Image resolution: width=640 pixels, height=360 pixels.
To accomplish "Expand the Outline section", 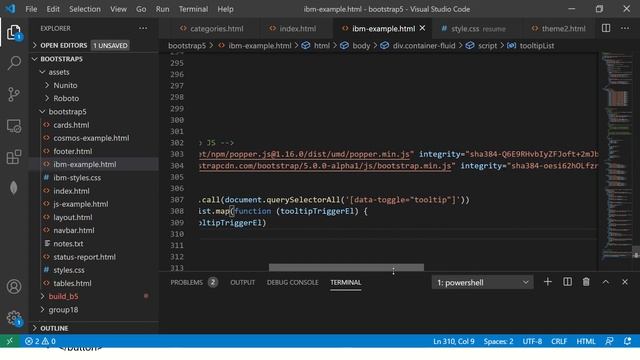I will pos(54,328).
